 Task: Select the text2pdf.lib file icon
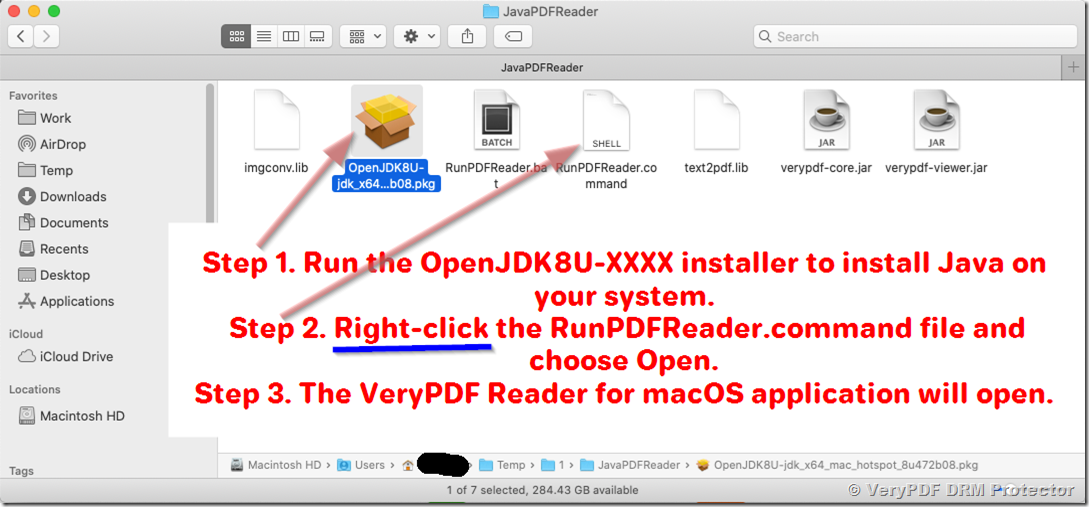coord(716,120)
